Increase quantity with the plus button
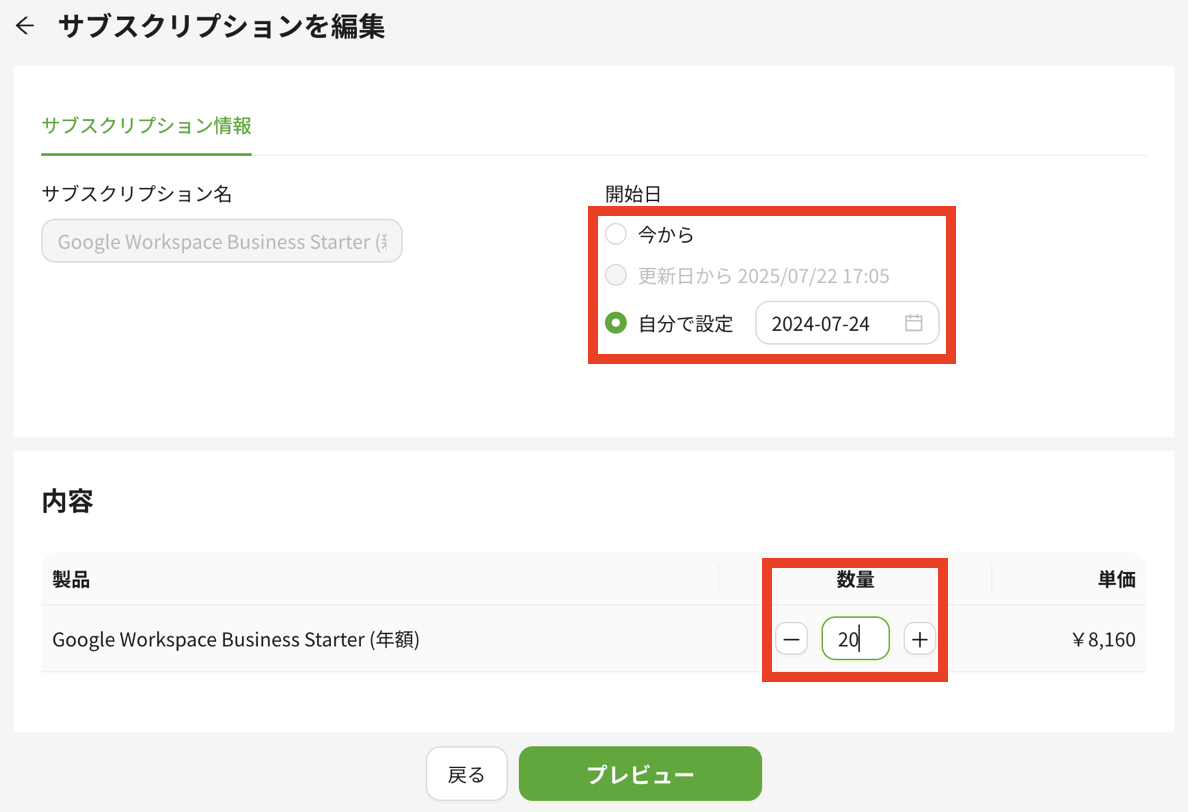 coord(920,639)
